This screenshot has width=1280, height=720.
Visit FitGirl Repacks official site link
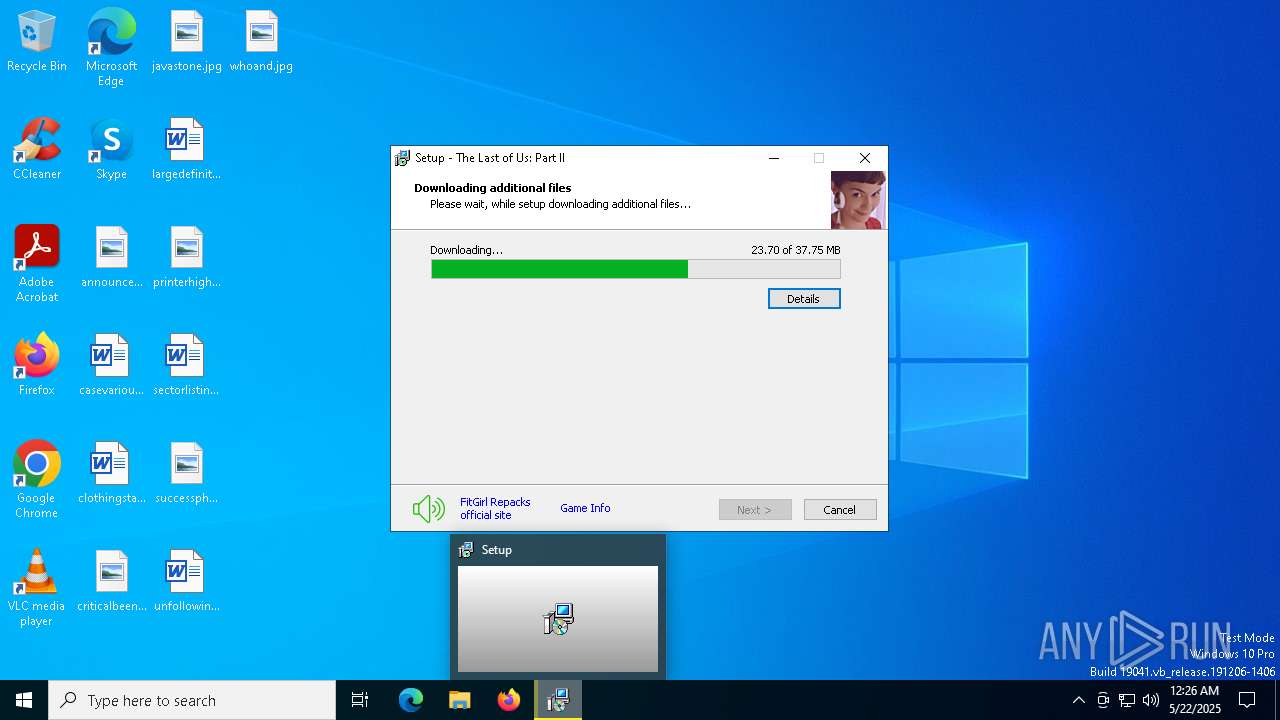(x=495, y=509)
